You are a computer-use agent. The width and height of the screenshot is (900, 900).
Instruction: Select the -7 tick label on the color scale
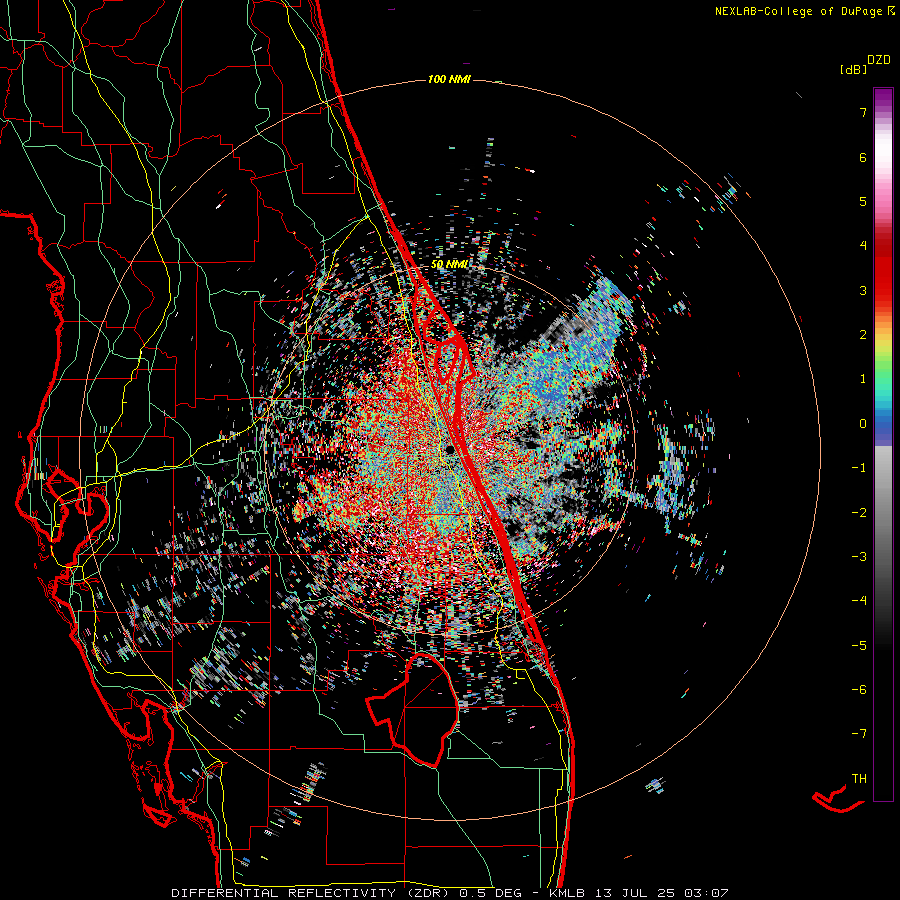click(x=859, y=734)
